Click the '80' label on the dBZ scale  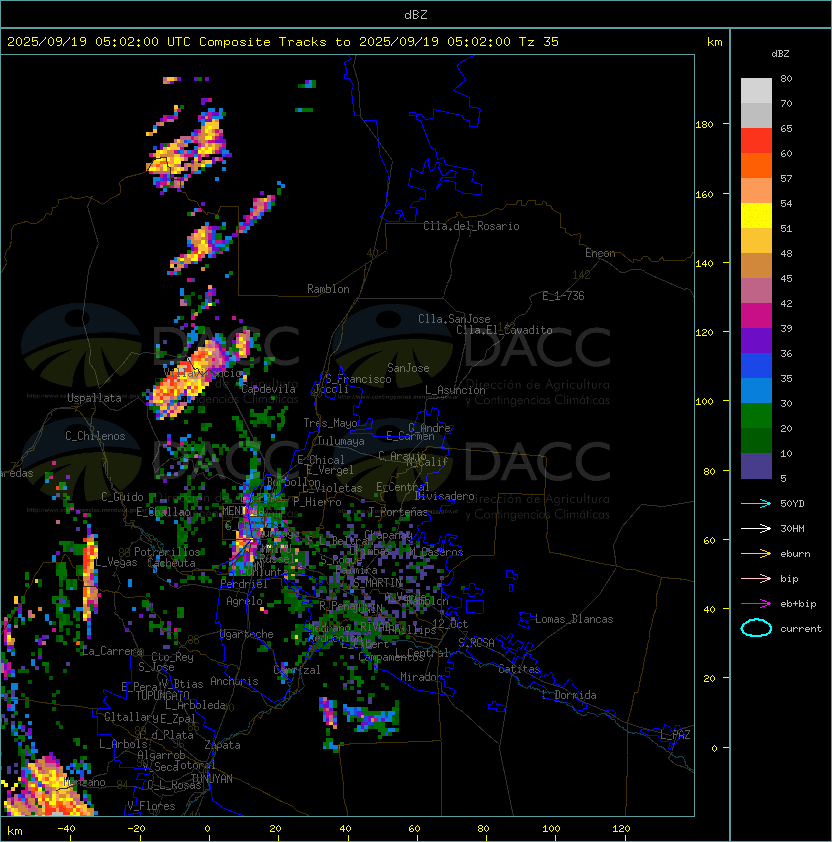[786, 78]
